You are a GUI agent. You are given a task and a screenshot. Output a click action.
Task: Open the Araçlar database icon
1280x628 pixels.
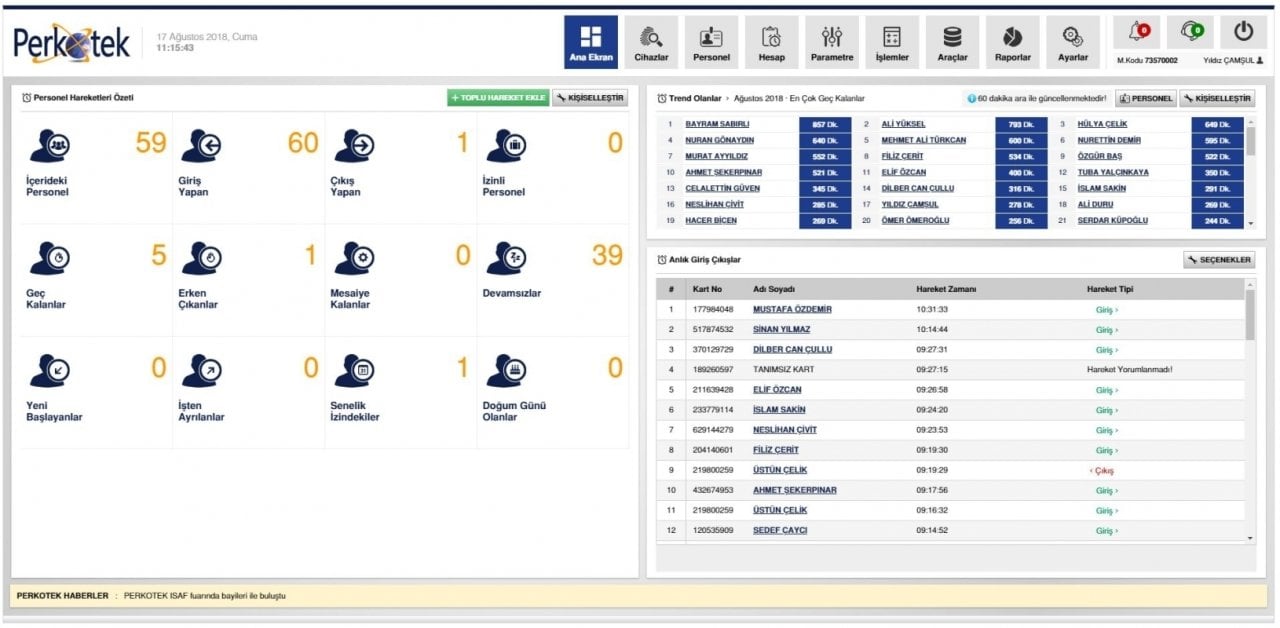[952, 37]
